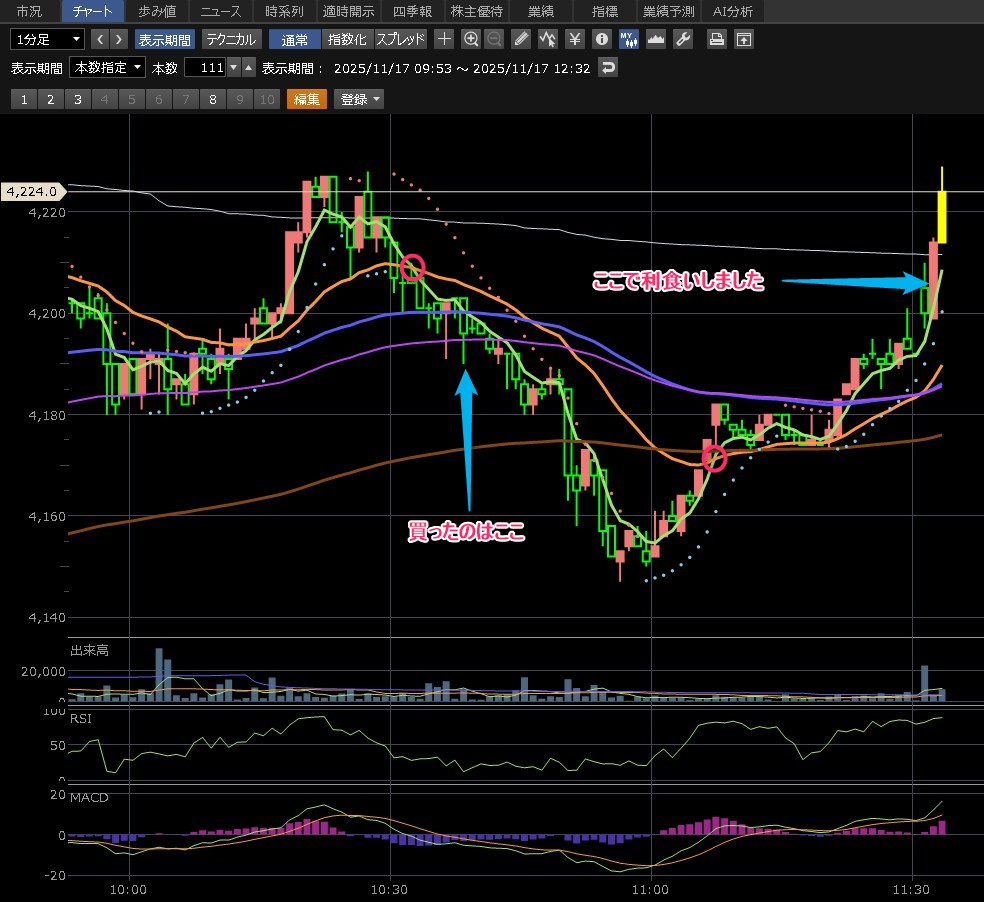Select the pencil drawing tool
The image size is (984, 902).
point(521,40)
